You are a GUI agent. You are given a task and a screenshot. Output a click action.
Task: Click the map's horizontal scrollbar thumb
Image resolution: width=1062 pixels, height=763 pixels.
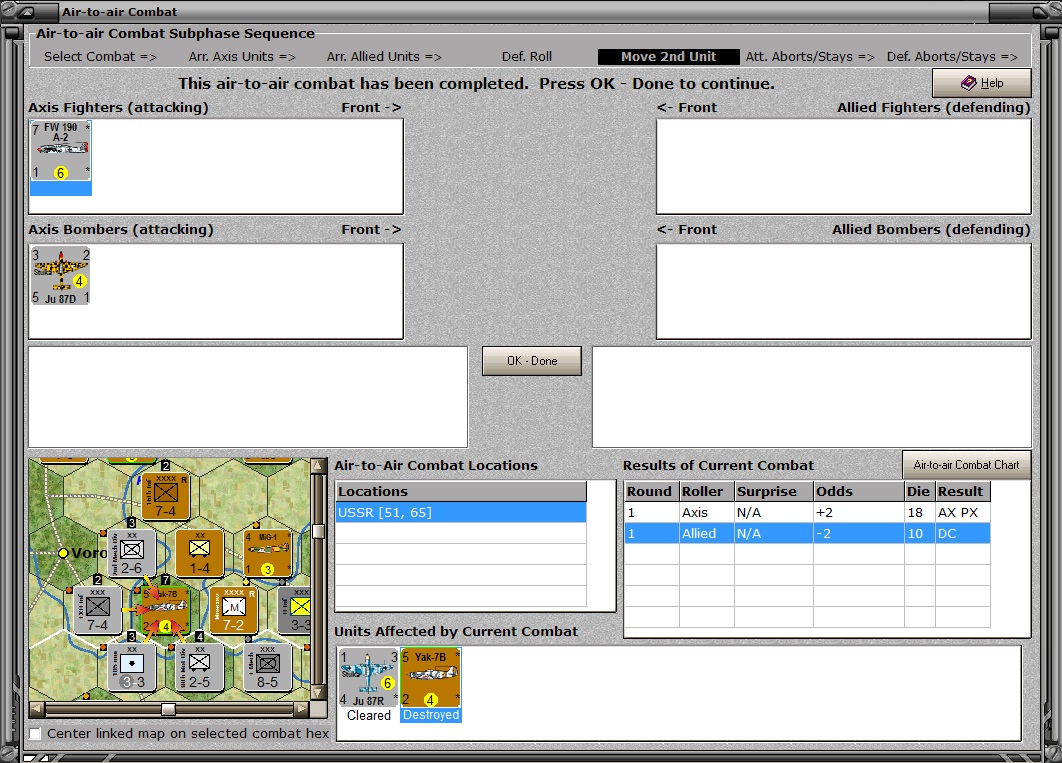coord(169,709)
